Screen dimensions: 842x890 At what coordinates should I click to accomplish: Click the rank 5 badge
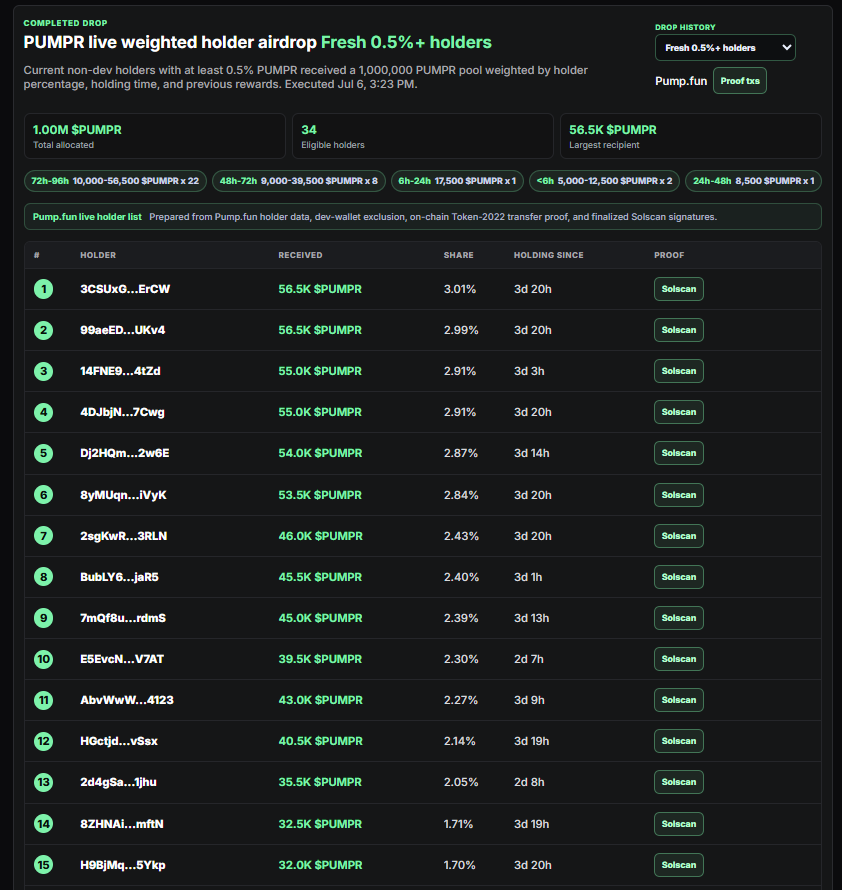[44, 453]
